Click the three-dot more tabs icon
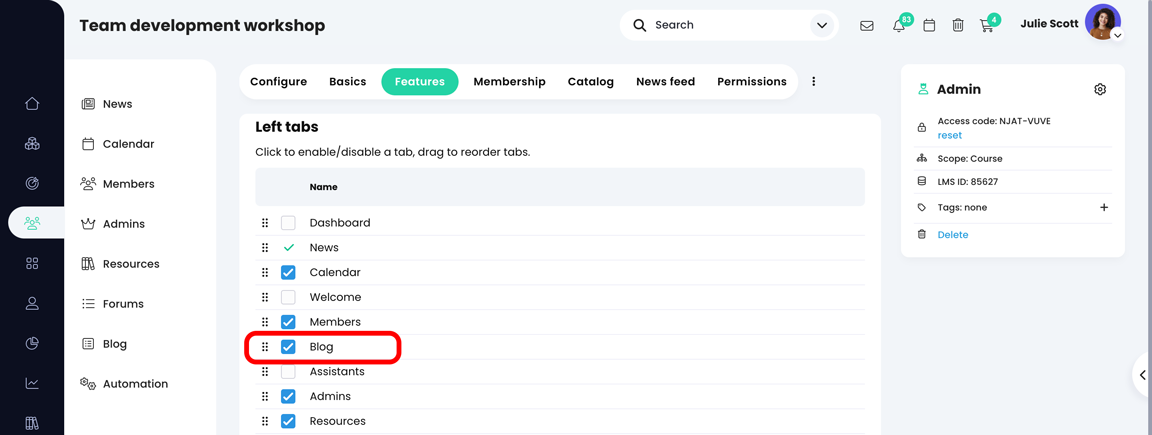Image resolution: width=1152 pixels, height=435 pixels. 813,82
